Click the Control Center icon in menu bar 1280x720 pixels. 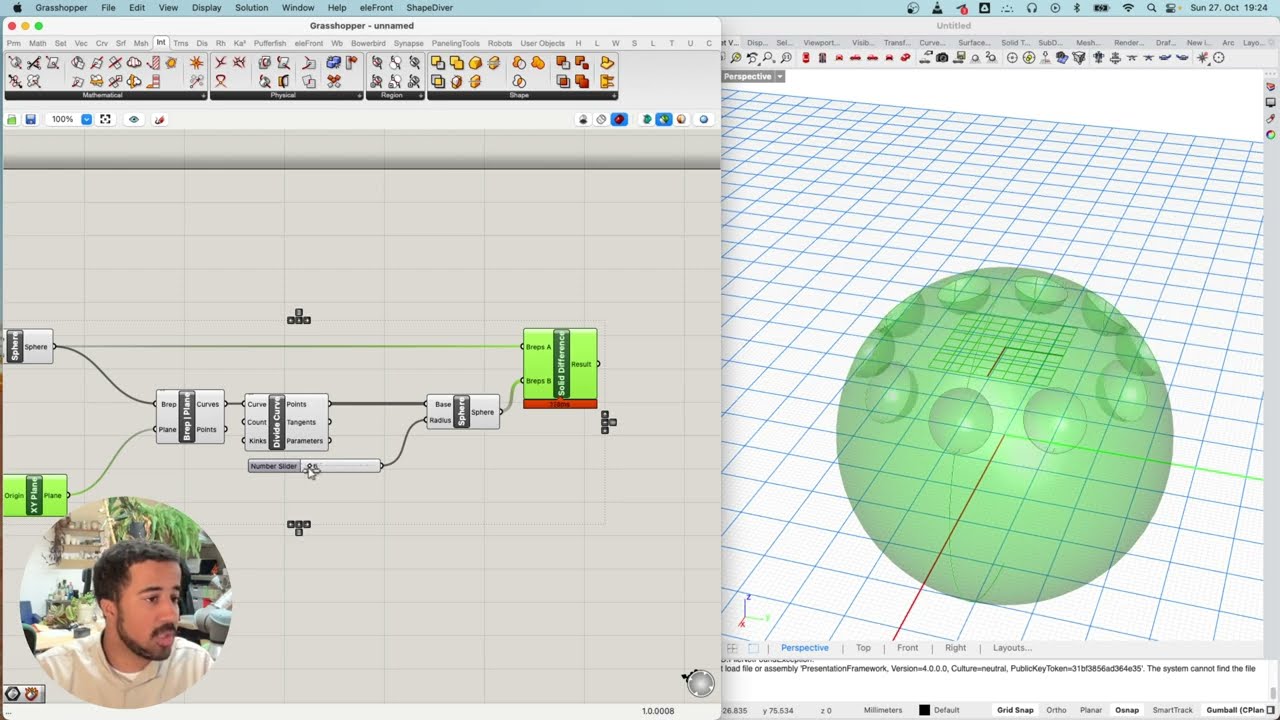coord(1172,8)
